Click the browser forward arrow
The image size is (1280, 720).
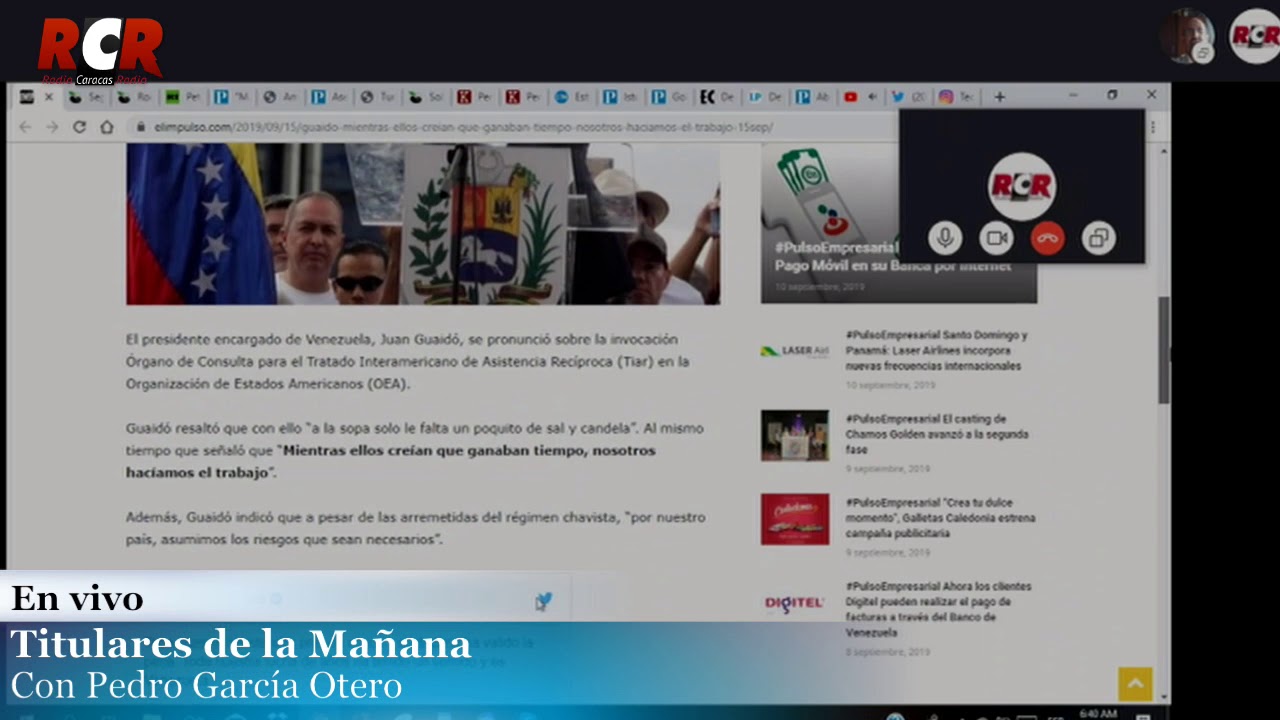coord(52,127)
